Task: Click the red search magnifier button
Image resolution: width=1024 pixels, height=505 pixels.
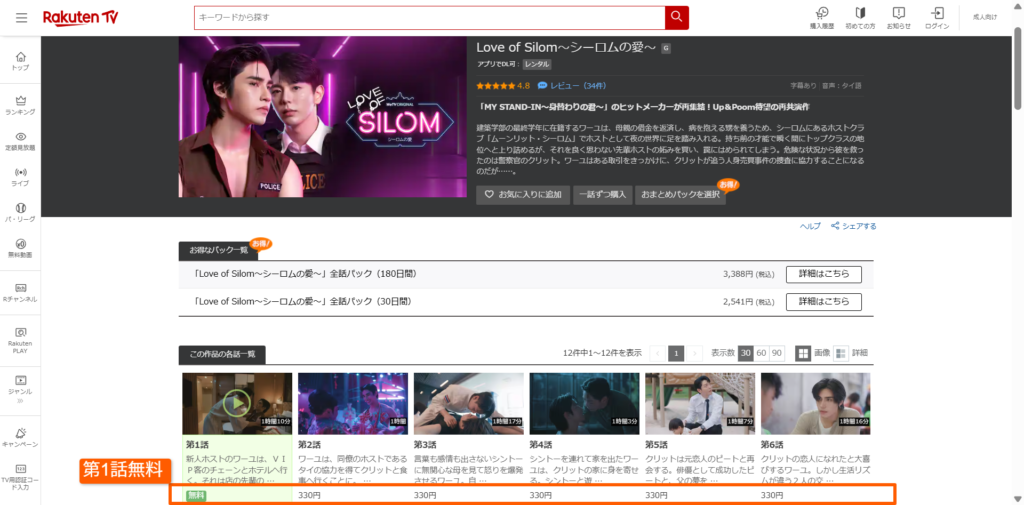Action: pos(677,18)
